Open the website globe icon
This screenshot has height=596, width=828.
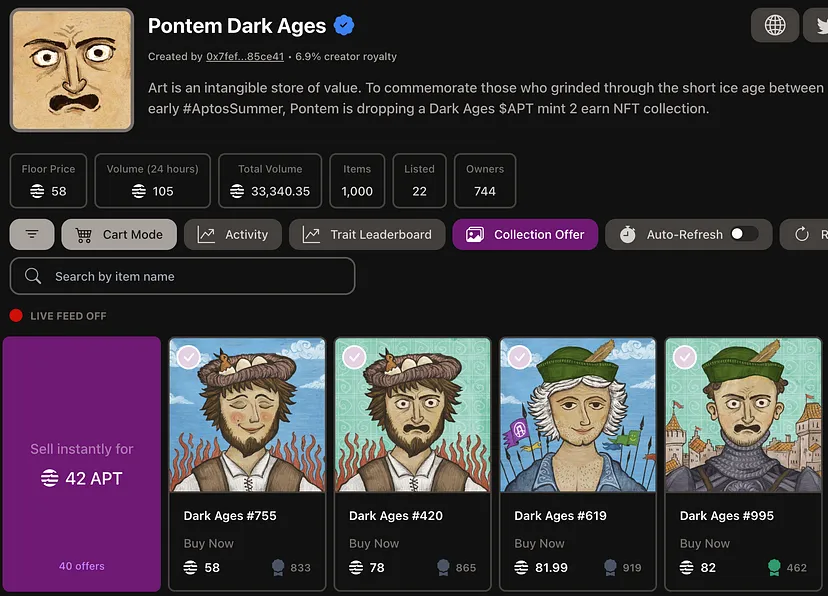click(775, 25)
